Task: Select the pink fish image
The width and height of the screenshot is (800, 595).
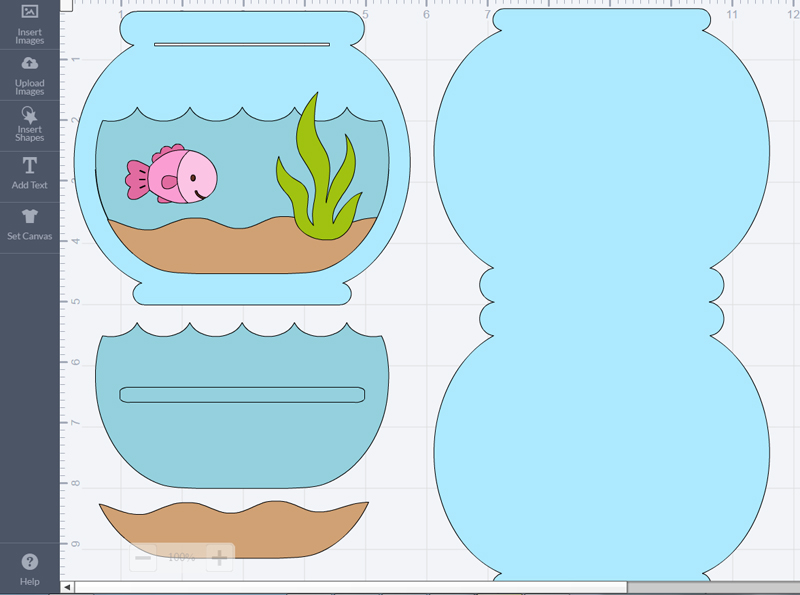Action: pyautogui.click(x=173, y=174)
